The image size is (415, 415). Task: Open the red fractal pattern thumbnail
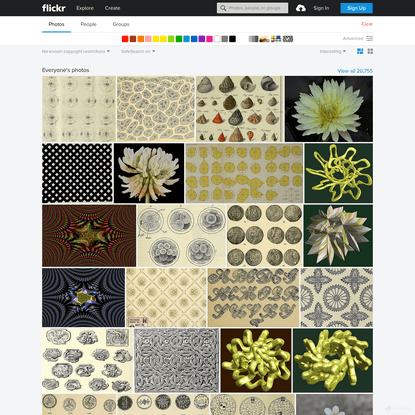pyautogui.click(x=89, y=236)
